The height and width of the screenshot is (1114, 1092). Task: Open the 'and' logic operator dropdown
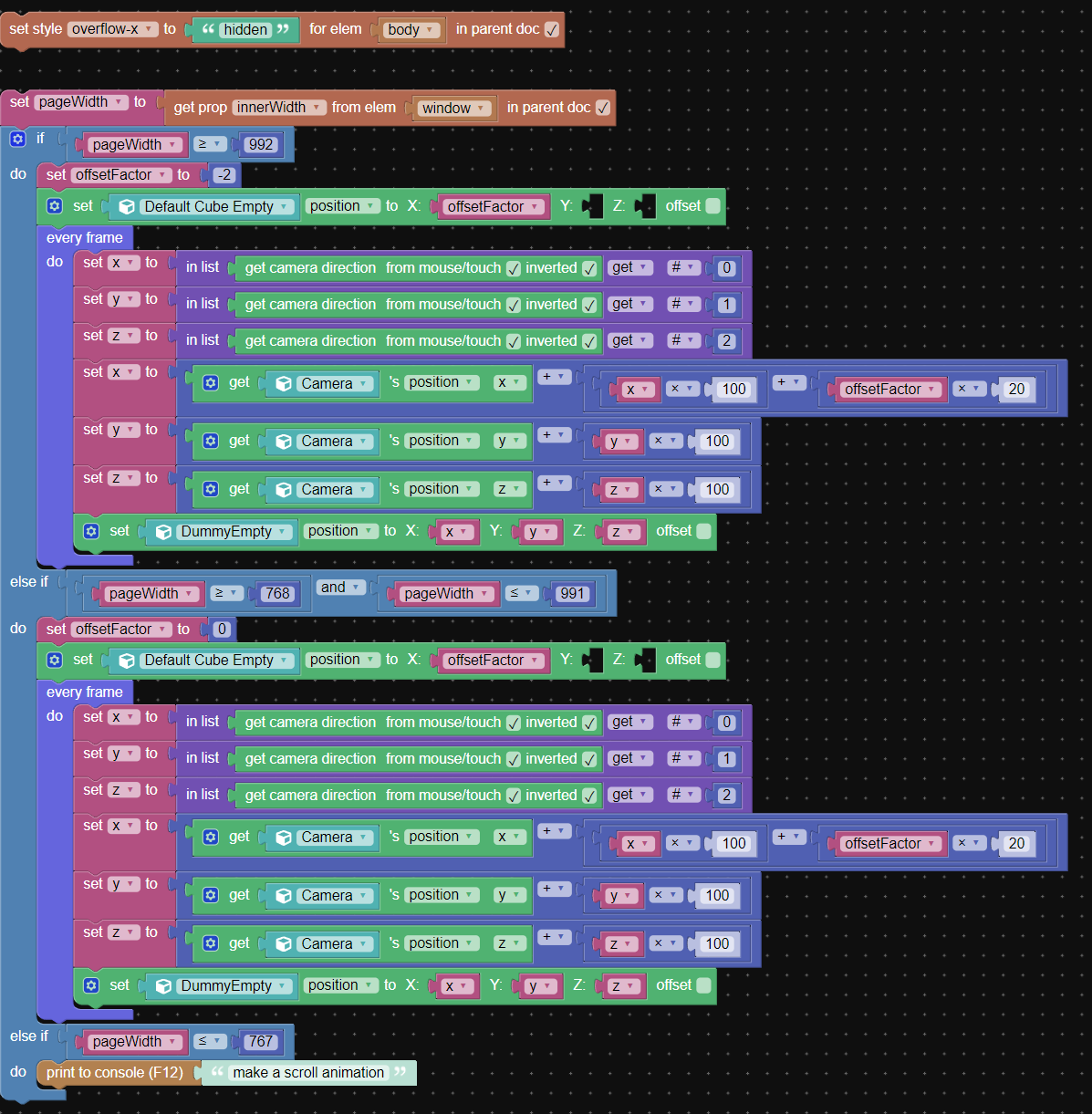[341, 588]
